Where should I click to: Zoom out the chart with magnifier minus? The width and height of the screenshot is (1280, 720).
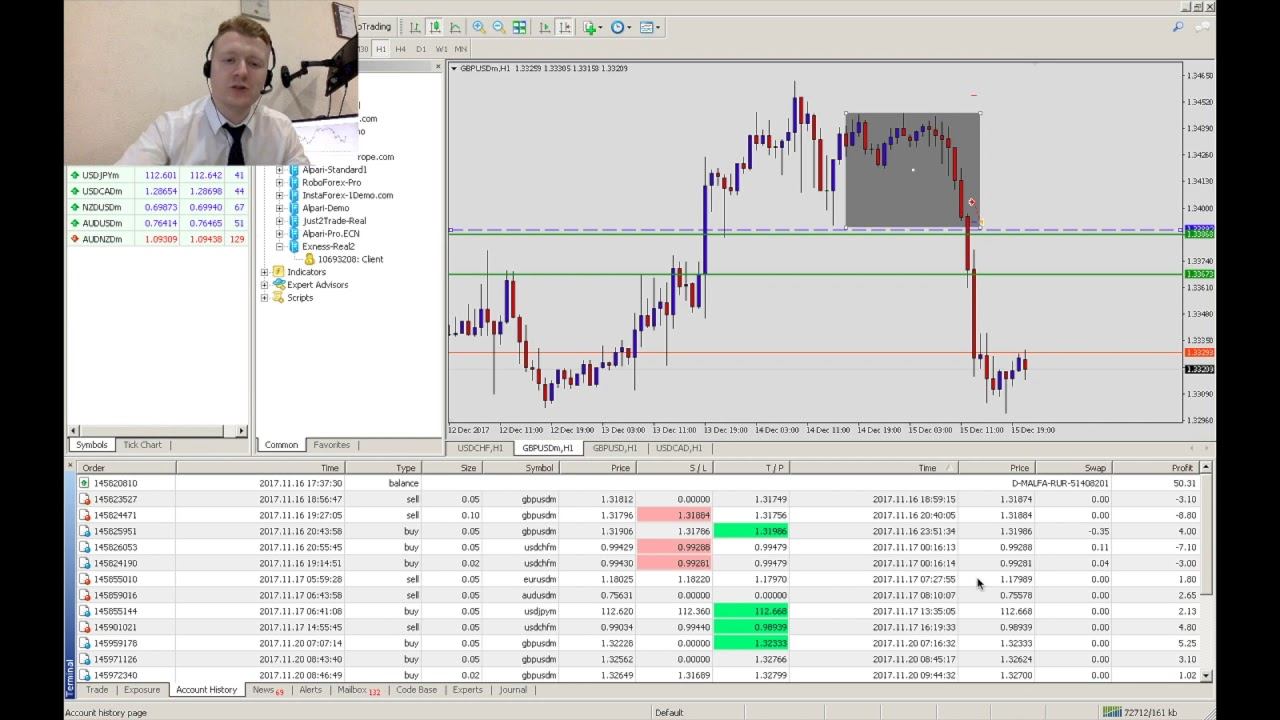point(499,28)
